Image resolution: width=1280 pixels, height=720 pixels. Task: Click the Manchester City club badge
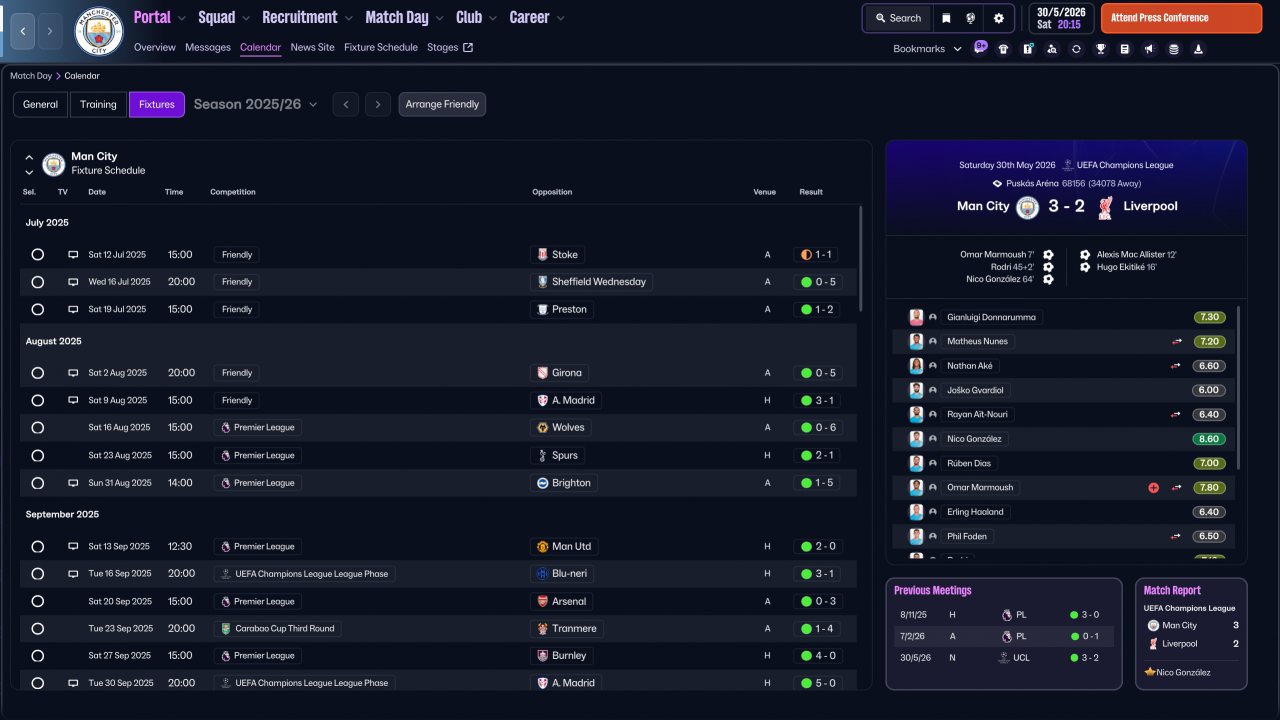click(x=99, y=31)
